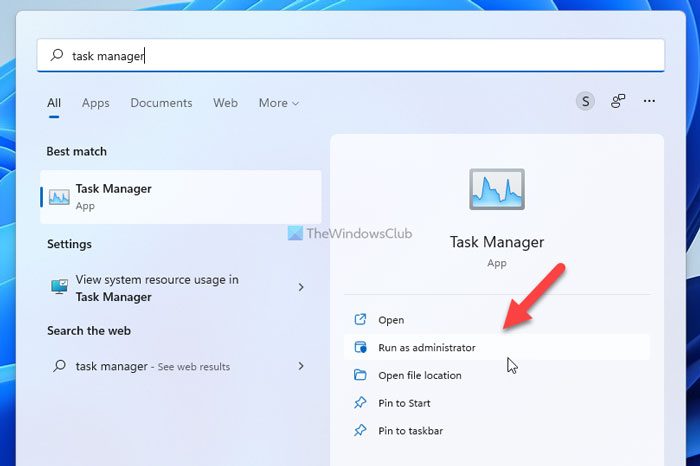The width and height of the screenshot is (700, 466).
Task: Click the Task Manager title in right pane
Action: coord(496,242)
